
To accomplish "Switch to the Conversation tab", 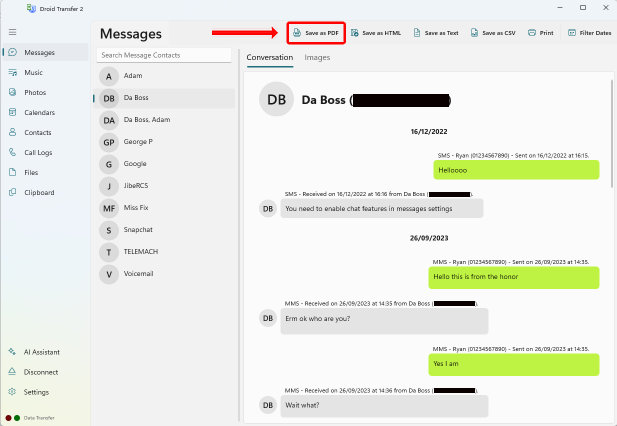I will 270,57.
